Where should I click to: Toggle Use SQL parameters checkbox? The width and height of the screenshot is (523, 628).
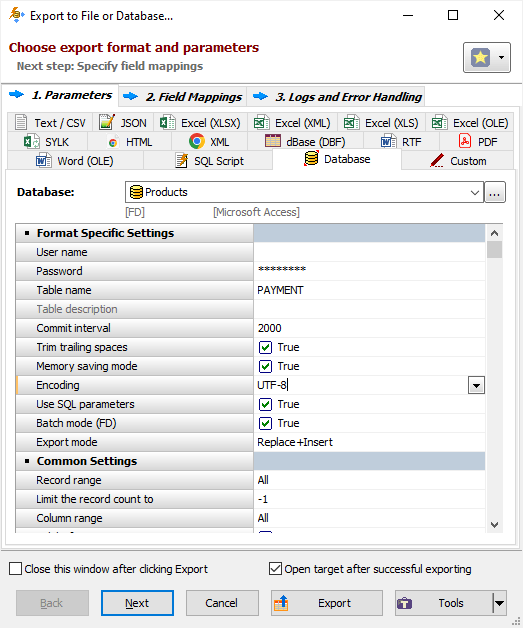(265, 404)
